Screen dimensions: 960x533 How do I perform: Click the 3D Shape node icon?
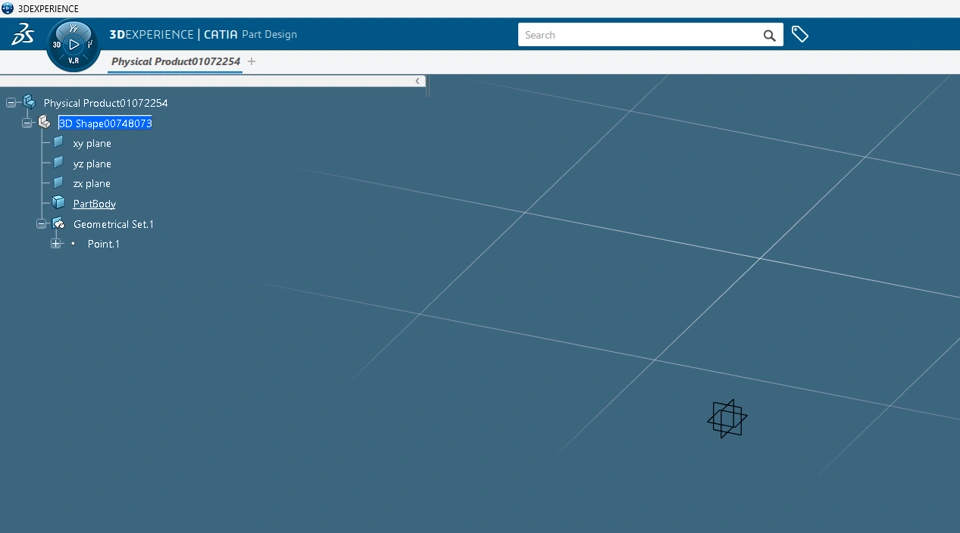(44, 122)
